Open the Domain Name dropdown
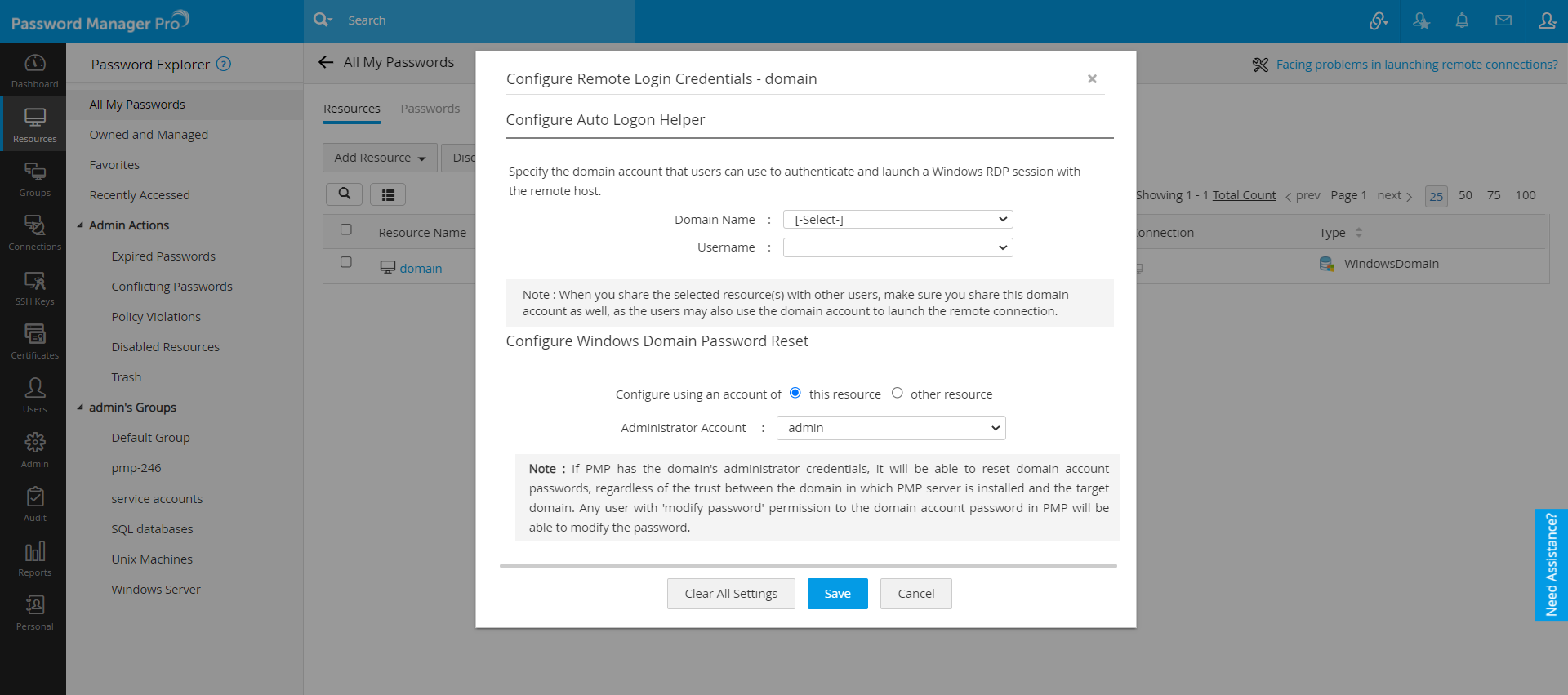This screenshot has width=1568, height=695. tap(898, 220)
